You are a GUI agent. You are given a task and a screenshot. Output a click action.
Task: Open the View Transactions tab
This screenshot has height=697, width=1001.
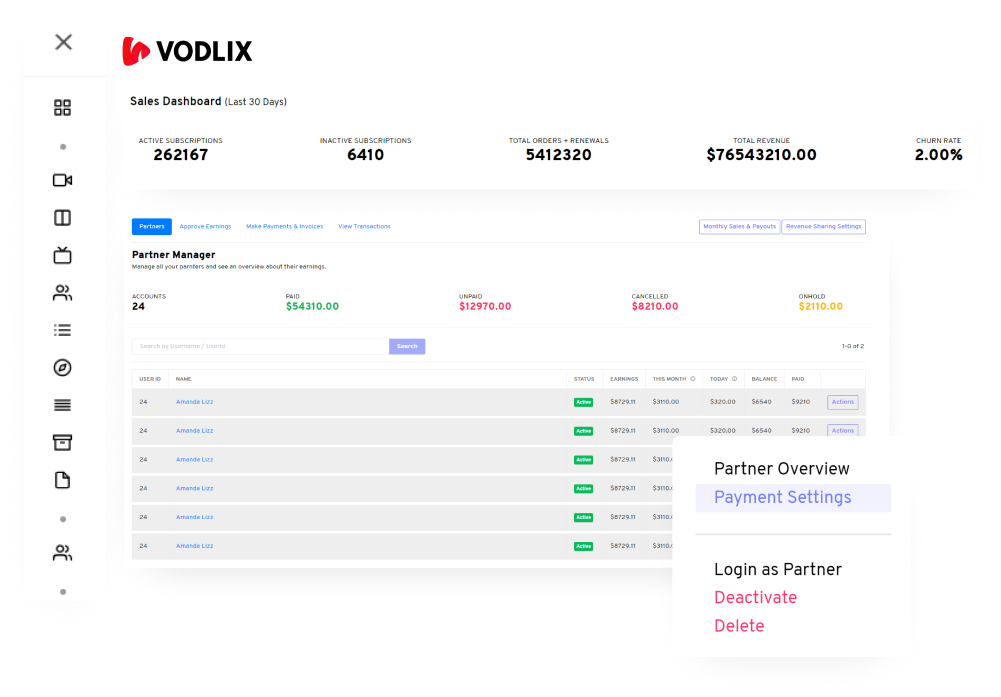(364, 227)
